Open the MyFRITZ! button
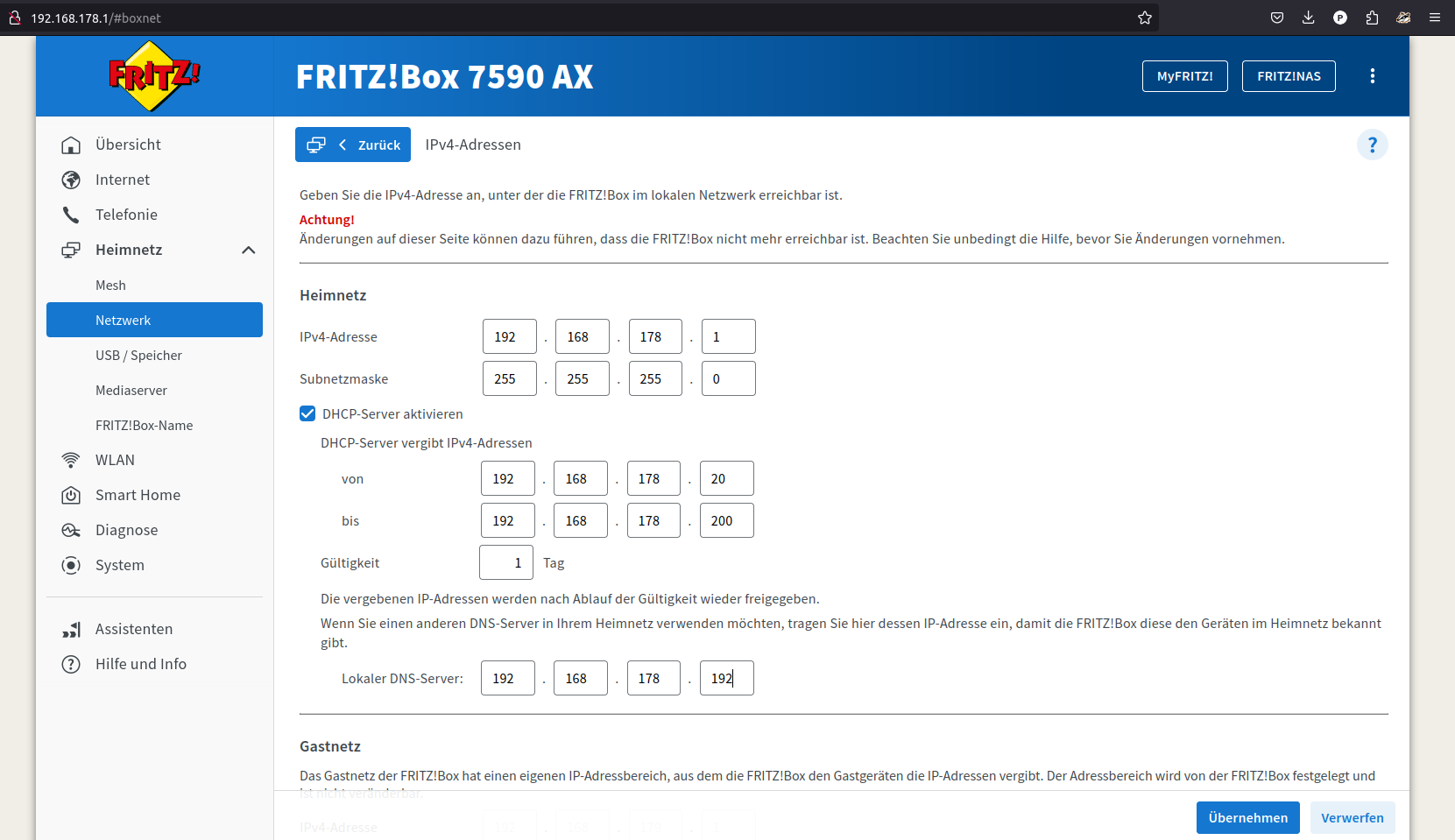 tap(1184, 76)
